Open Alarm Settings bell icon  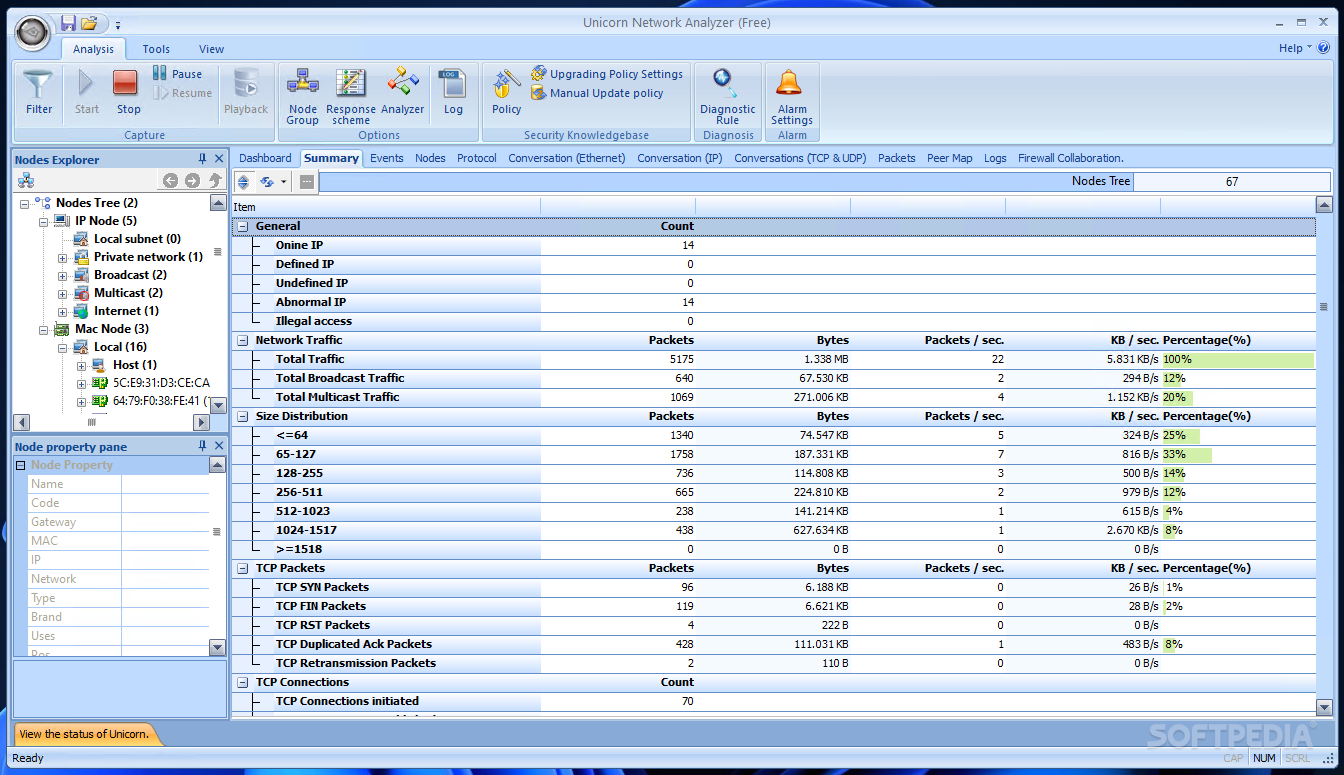tap(792, 97)
